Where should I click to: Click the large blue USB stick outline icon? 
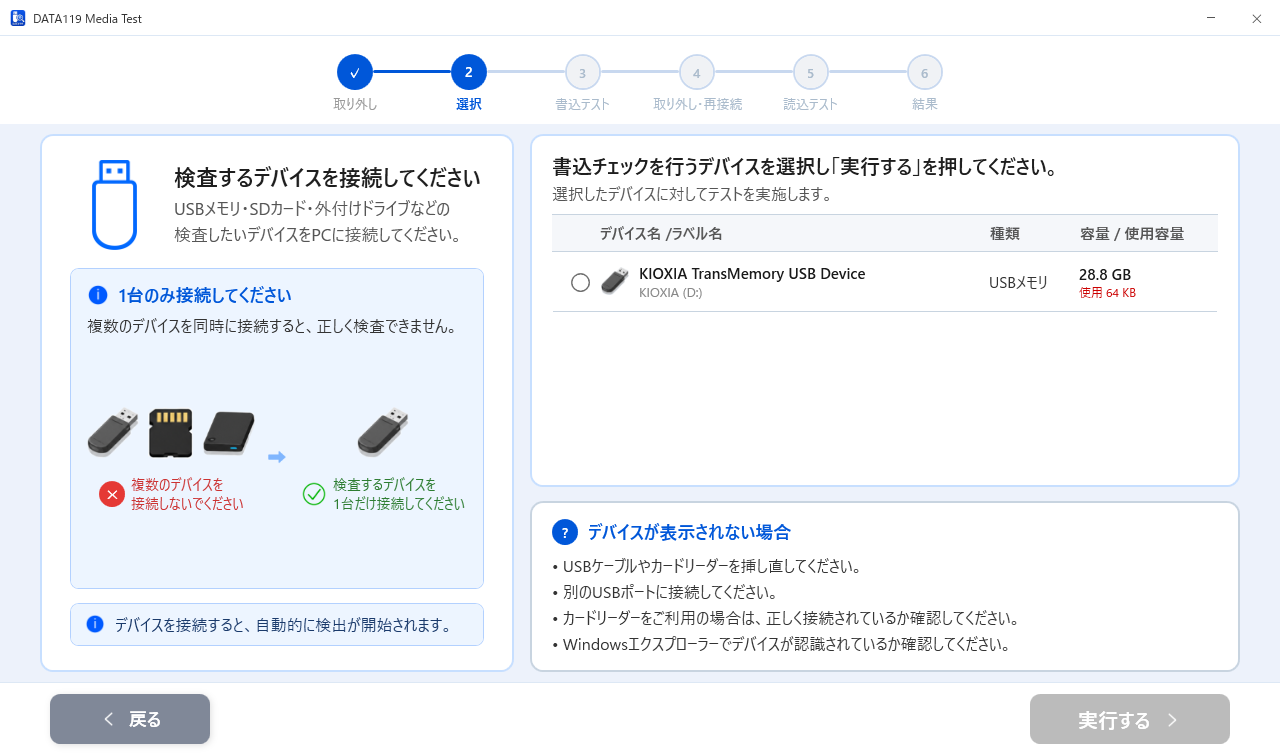115,204
